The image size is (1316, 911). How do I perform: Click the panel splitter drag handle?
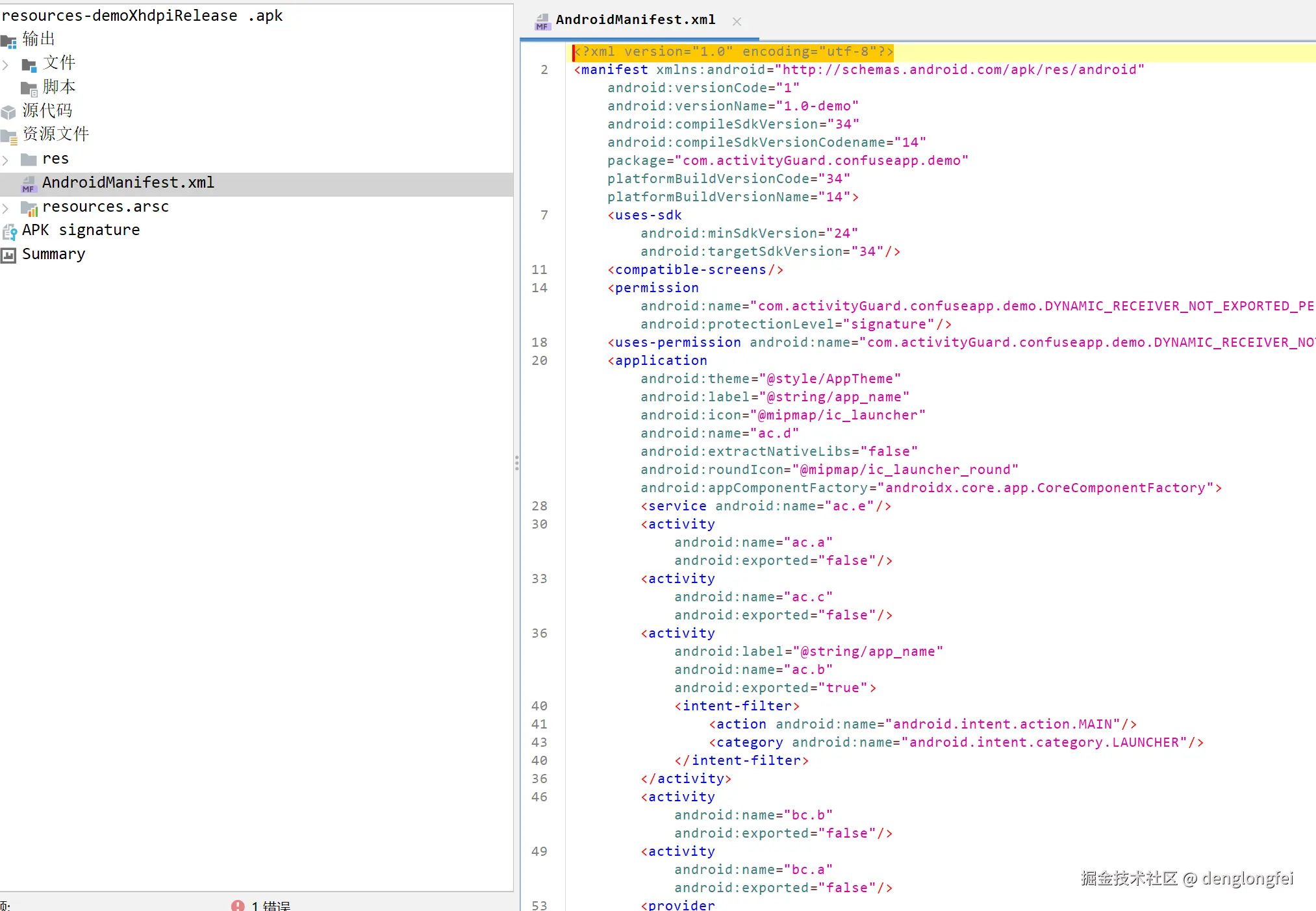click(x=516, y=462)
